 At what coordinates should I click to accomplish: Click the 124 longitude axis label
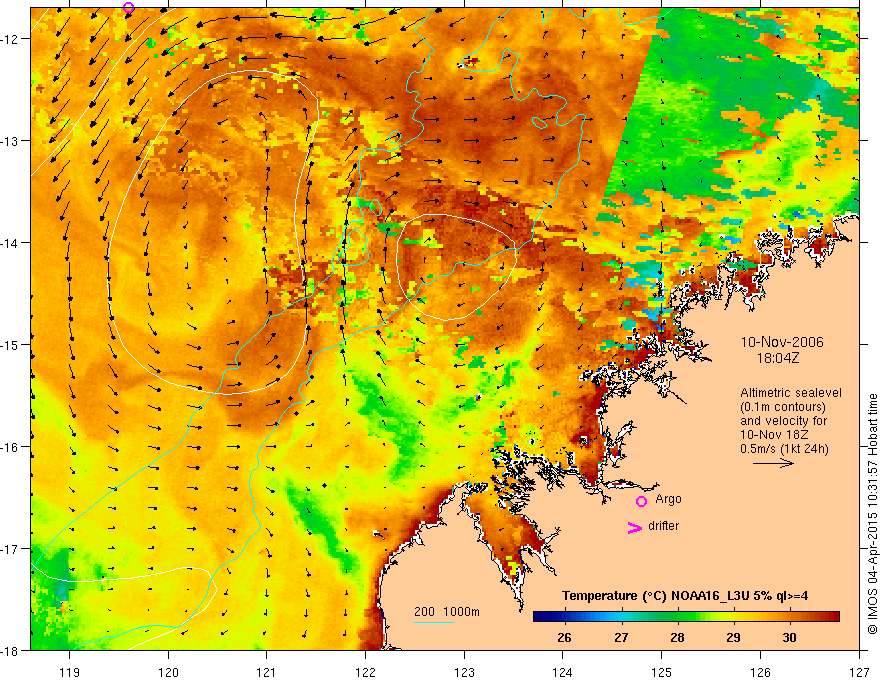pyautogui.click(x=563, y=672)
